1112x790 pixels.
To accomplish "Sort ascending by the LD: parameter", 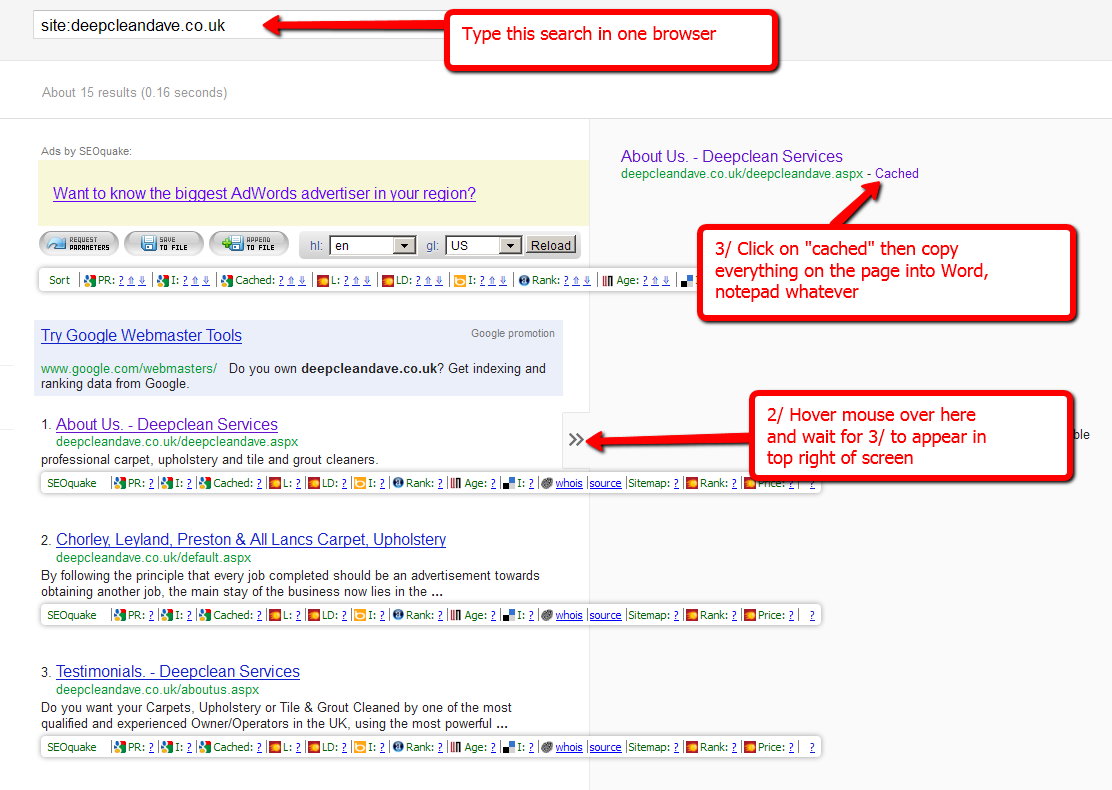I will click(x=428, y=281).
